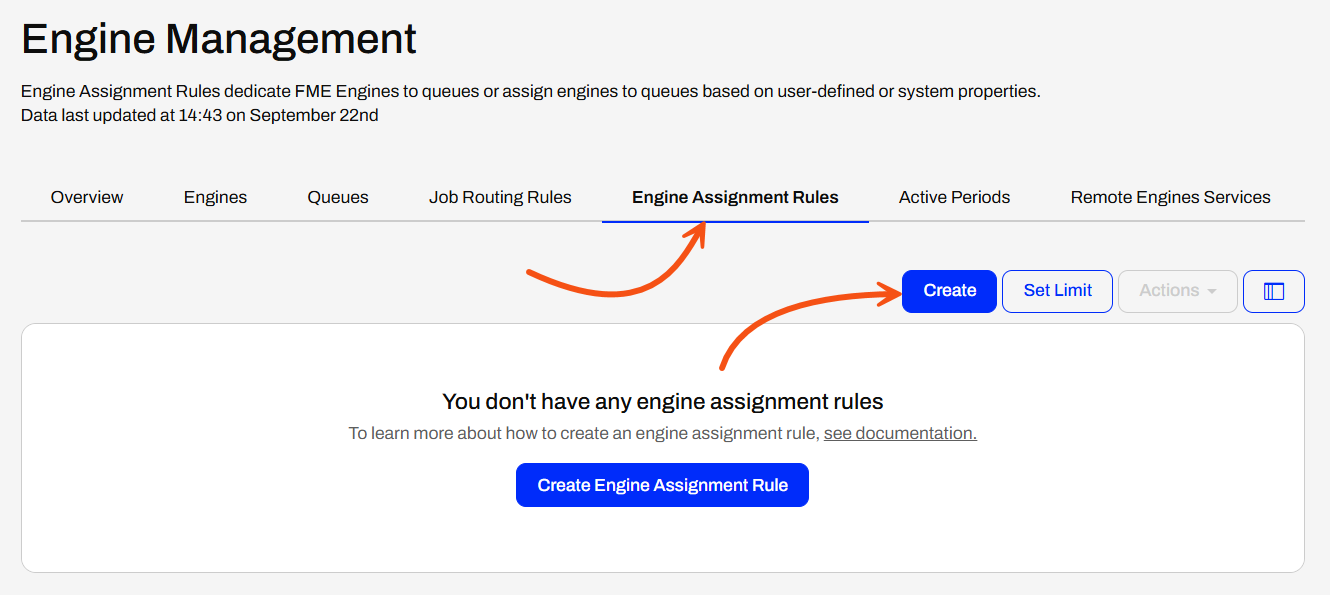Click "You don't have any engine assignment rules" message

click(663, 402)
